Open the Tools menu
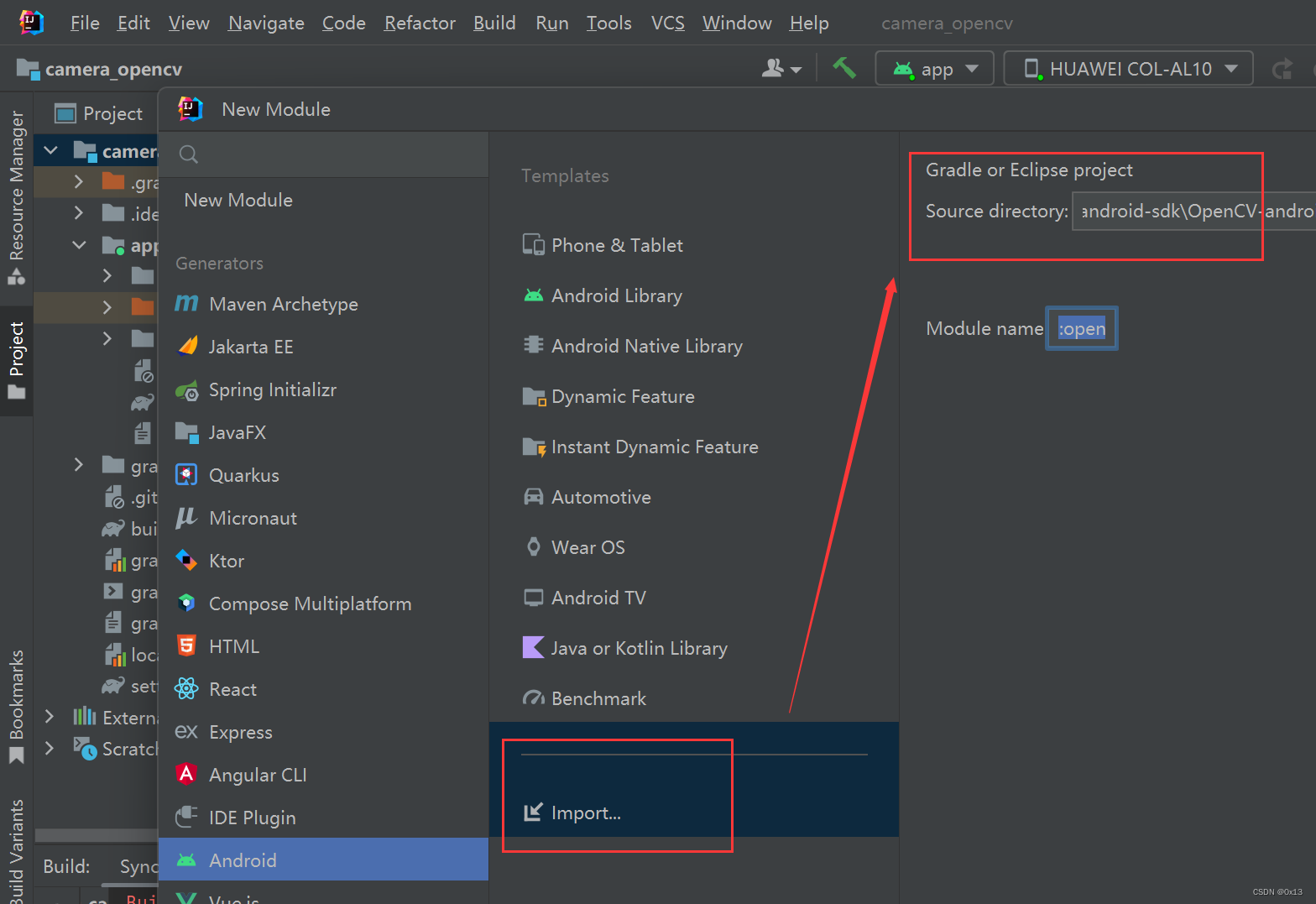The image size is (1316, 904). [x=608, y=23]
